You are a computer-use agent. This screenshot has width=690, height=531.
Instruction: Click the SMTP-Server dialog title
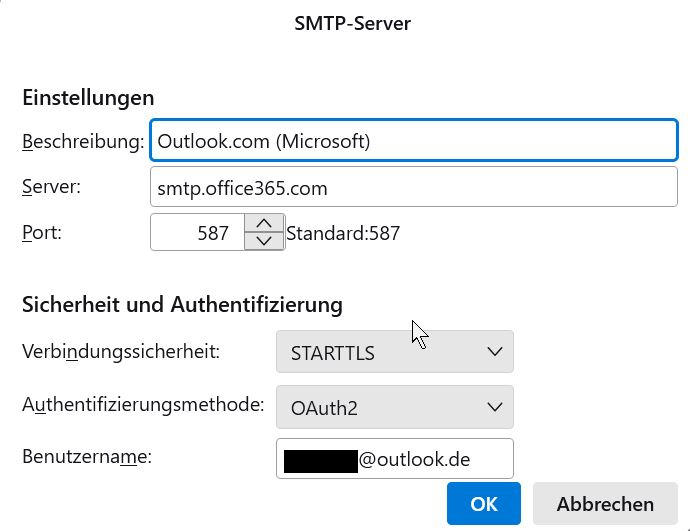point(352,23)
